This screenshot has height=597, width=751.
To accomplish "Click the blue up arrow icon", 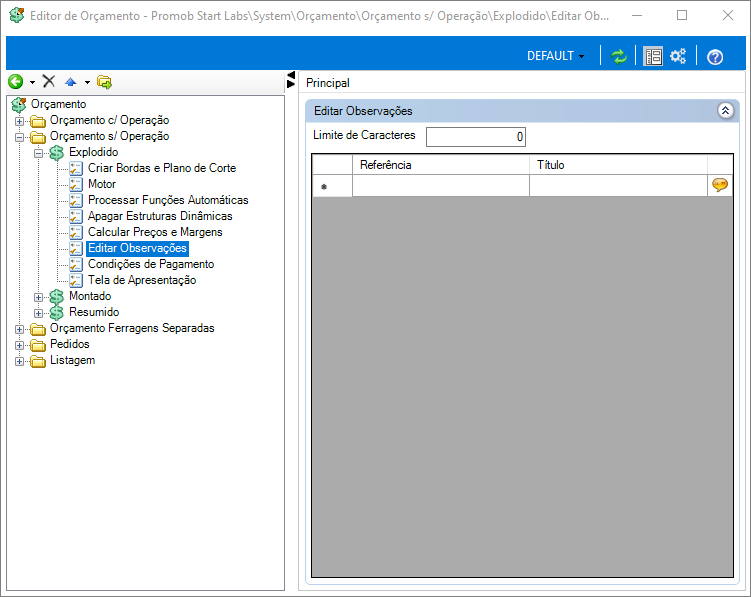I will (x=71, y=82).
